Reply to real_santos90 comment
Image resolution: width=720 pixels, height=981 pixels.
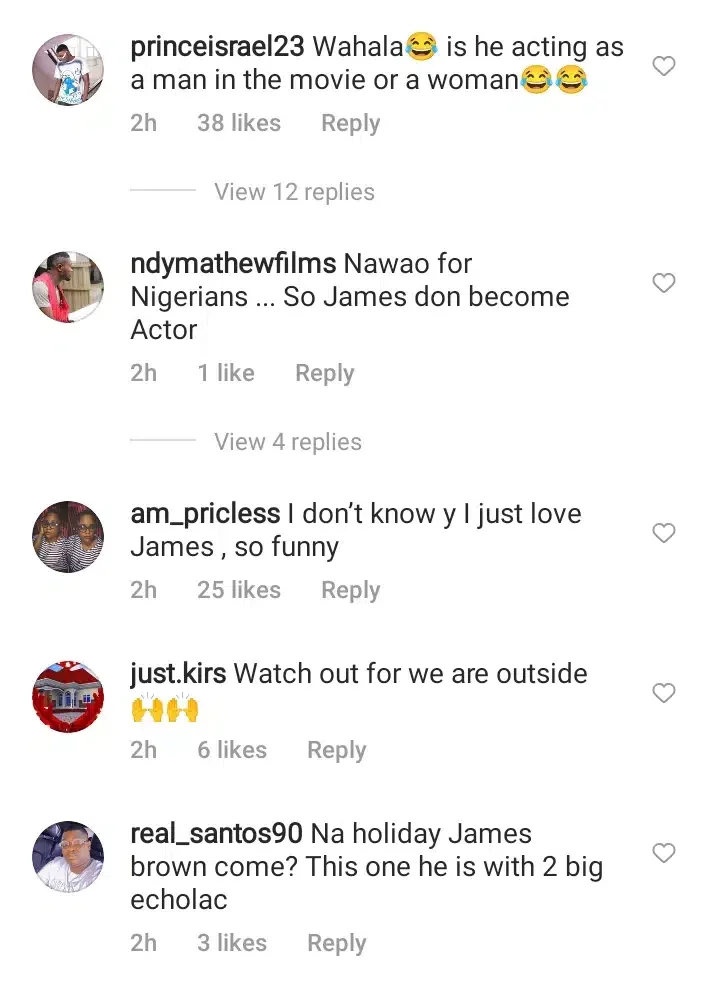[337, 943]
